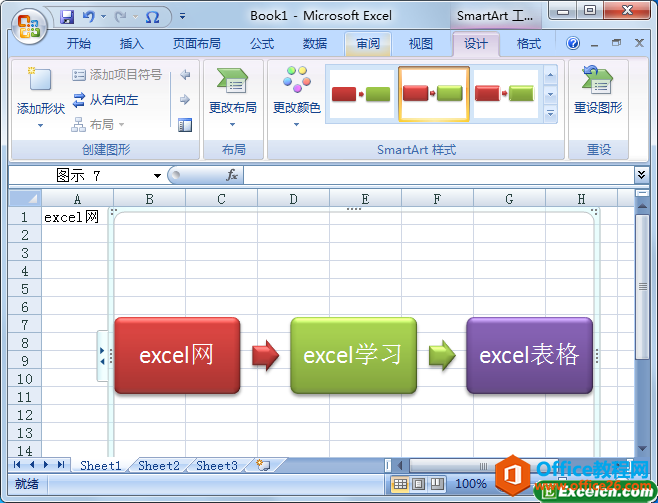
Task: Open the Sheet2 worksheet tab
Action: (x=159, y=465)
